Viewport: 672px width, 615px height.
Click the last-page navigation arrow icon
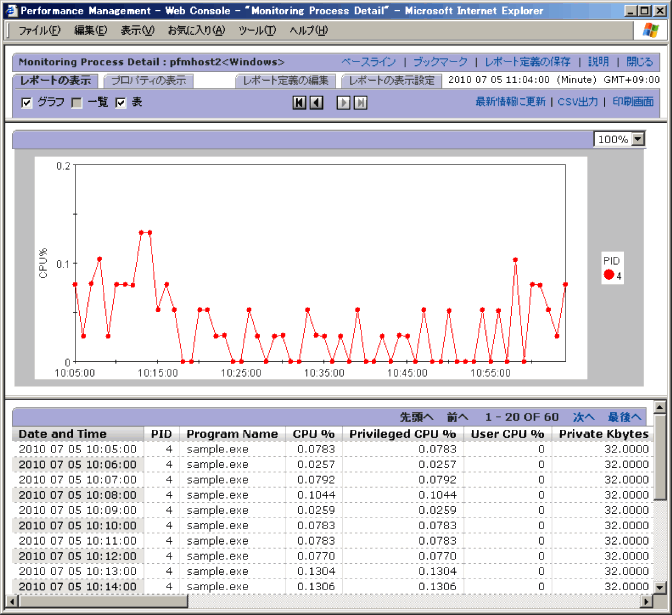pos(360,102)
